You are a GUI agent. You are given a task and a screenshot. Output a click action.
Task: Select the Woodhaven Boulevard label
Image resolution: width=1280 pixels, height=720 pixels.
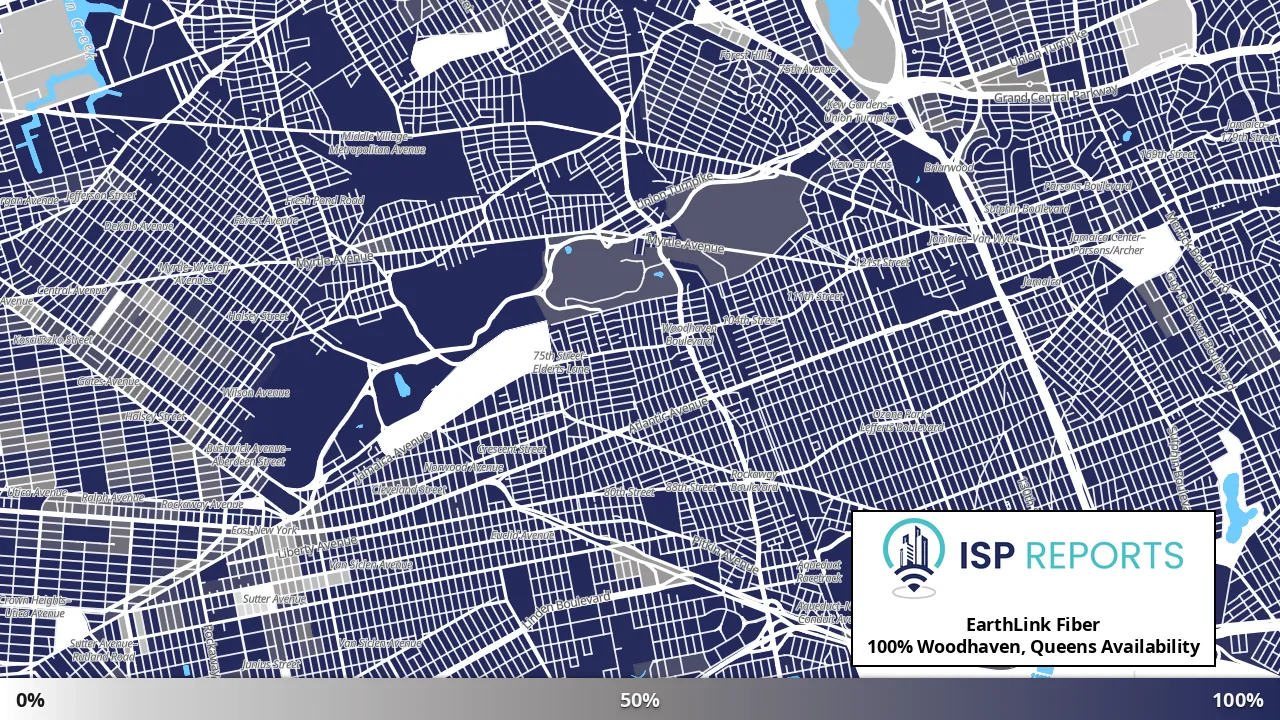pyautogui.click(x=688, y=334)
